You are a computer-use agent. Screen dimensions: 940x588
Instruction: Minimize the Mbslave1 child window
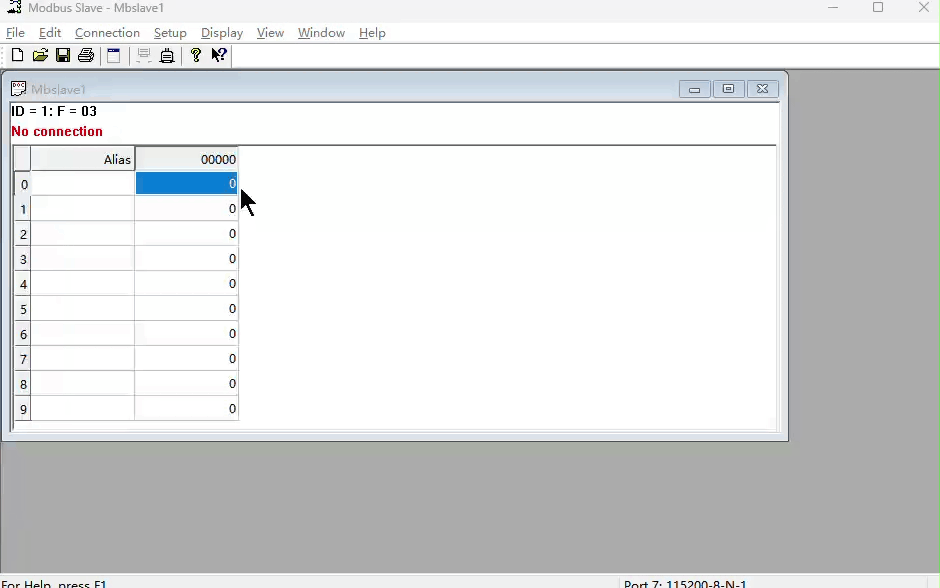click(x=694, y=89)
